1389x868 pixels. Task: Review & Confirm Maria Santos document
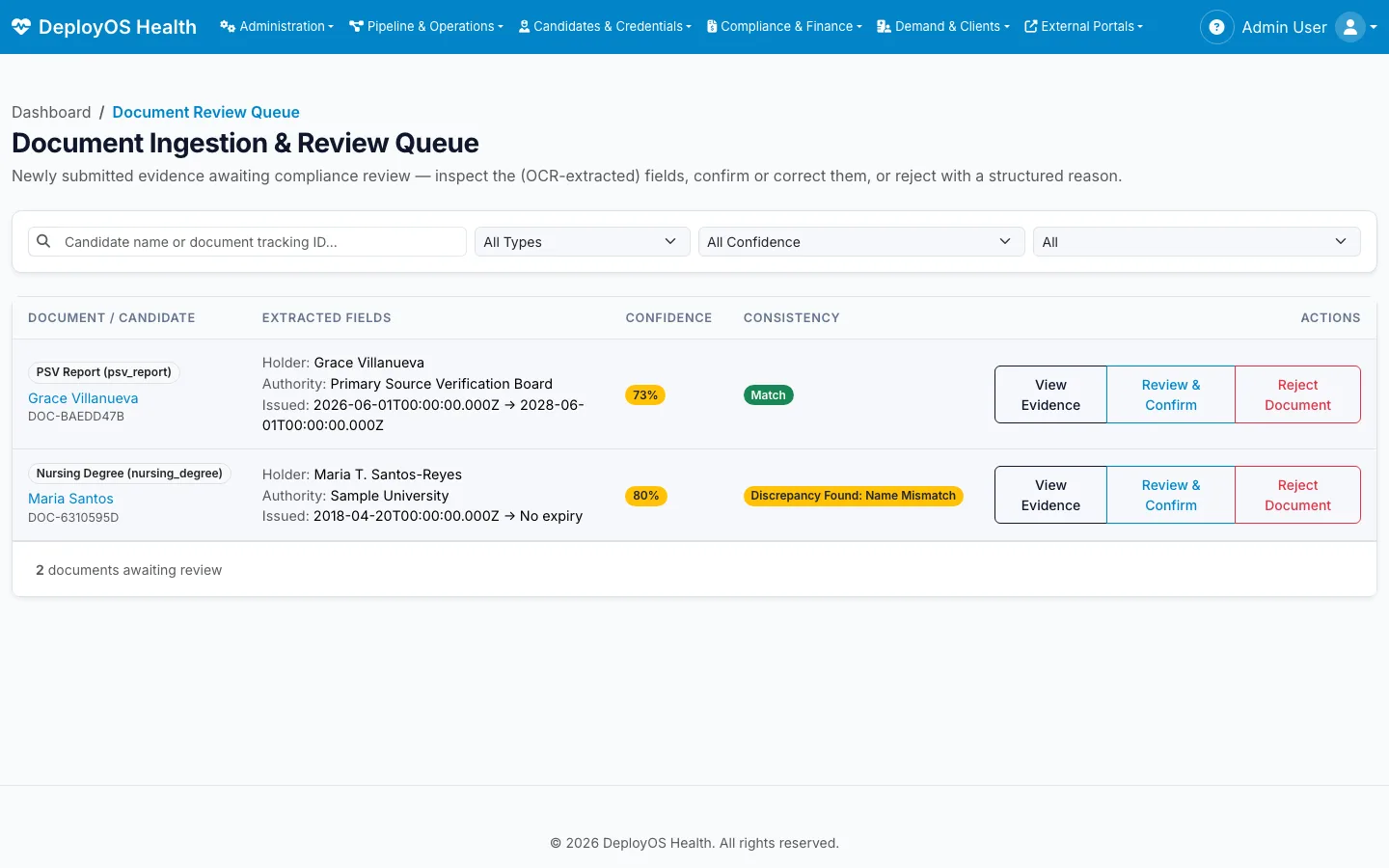(1171, 495)
